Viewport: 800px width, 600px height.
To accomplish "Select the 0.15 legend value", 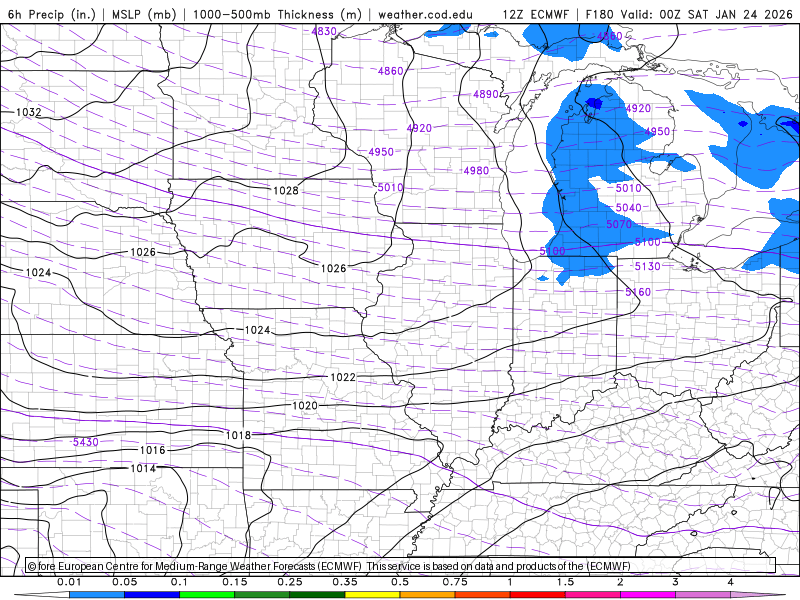I will 235,582.
